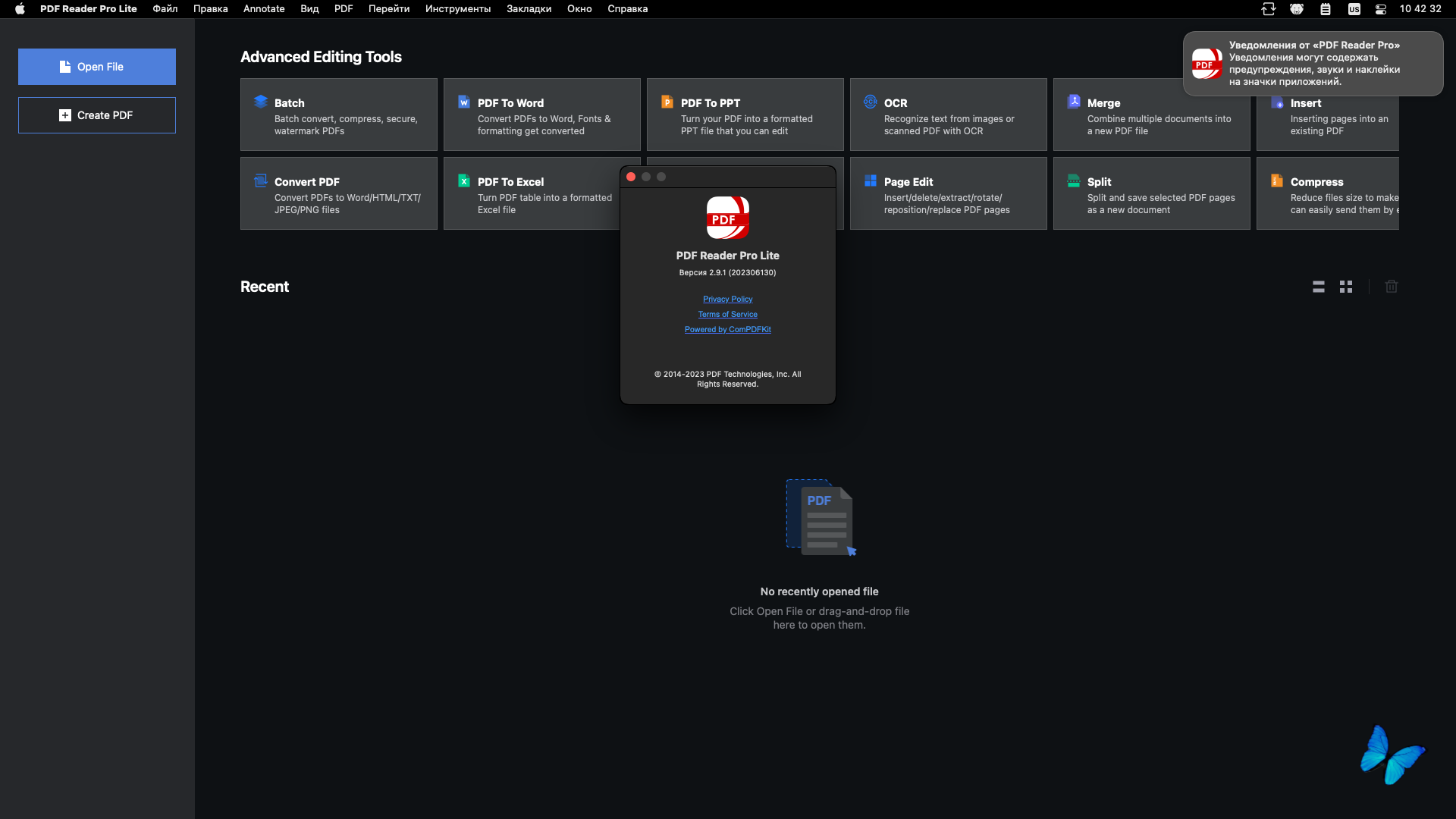This screenshot has height=819, width=1456.
Task: Open the PDF Reader Pro Lite app menu
Action: point(89,9)
